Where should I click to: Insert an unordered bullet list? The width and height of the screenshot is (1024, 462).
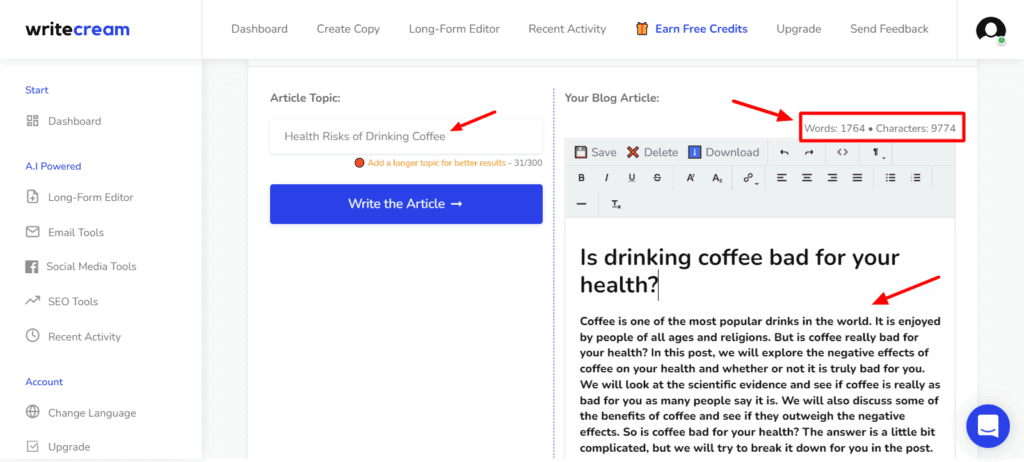click(x=891, y=178)
